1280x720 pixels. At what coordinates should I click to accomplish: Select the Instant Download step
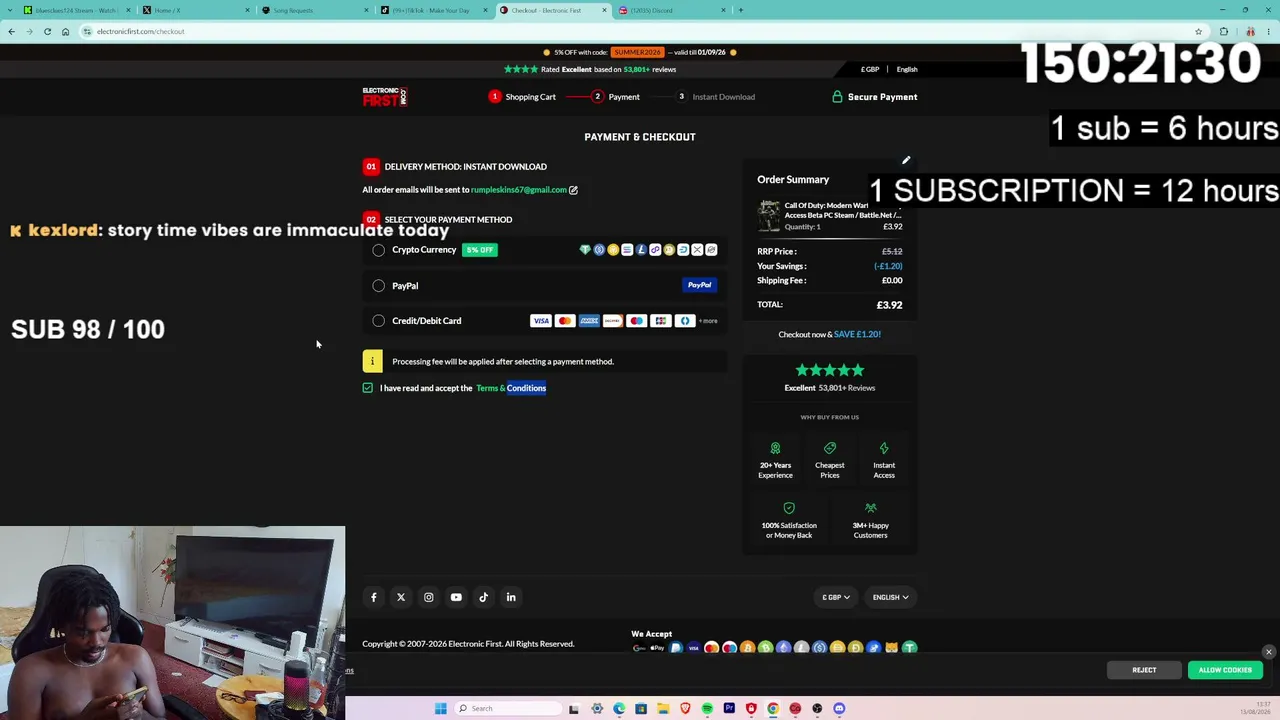pos(716,97)
